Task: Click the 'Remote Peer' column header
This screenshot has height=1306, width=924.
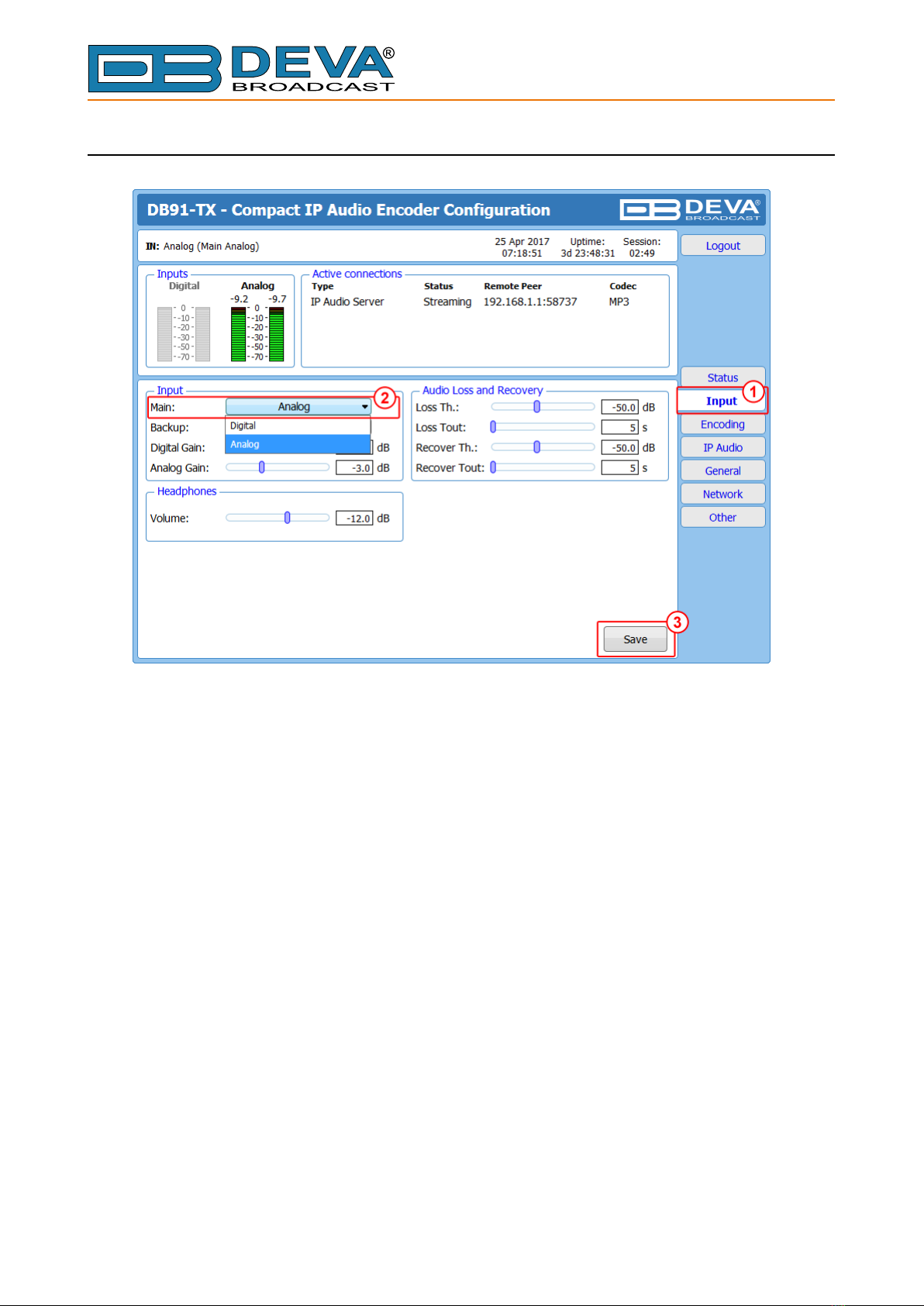Action: [513, 286]
